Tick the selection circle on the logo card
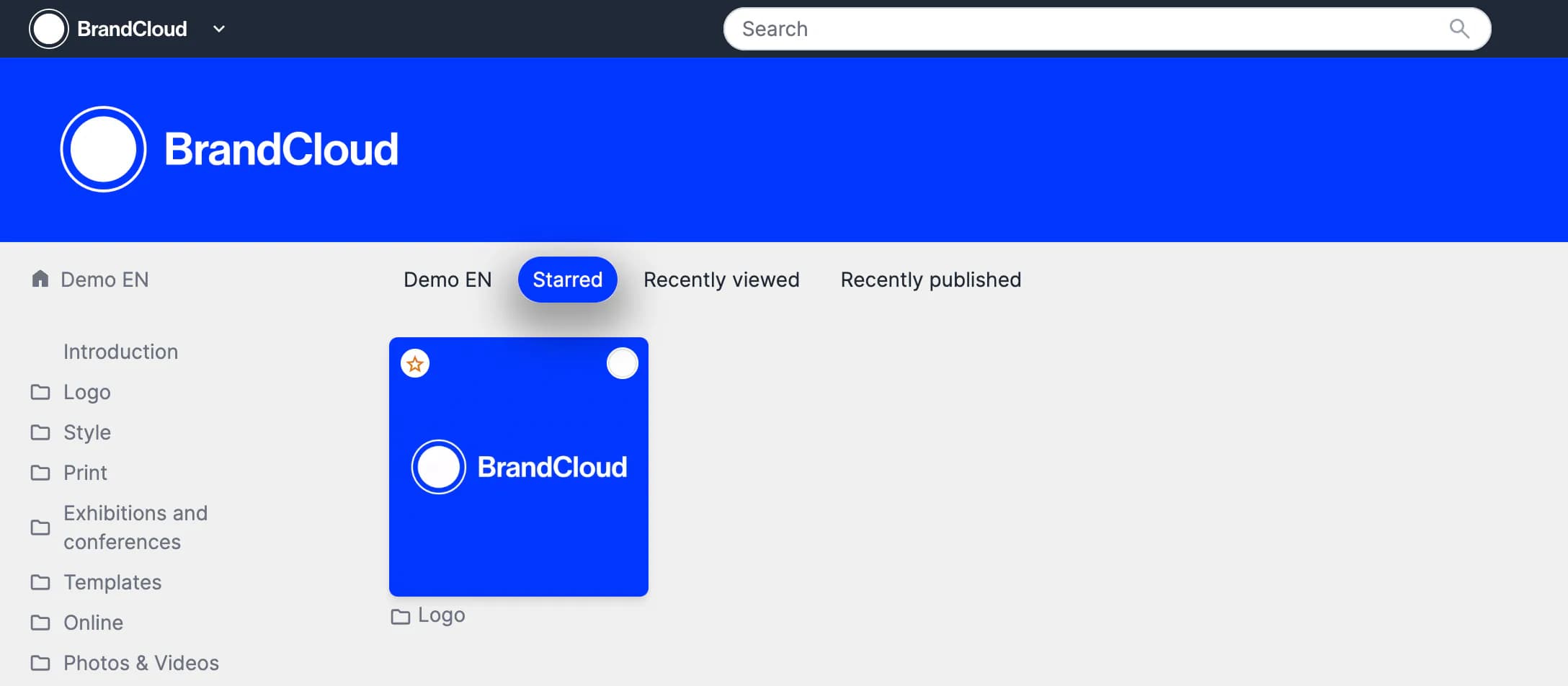 (622, 364)
